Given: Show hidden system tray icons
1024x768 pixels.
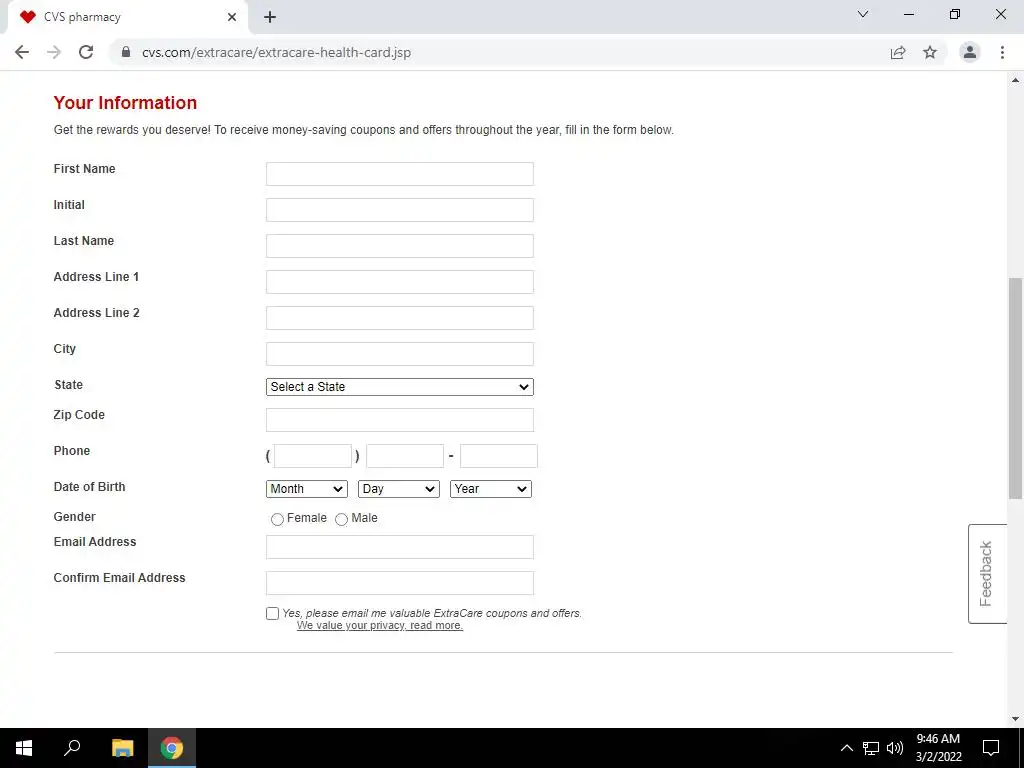Looking at the screenshot, I should [x=846, y=748].
